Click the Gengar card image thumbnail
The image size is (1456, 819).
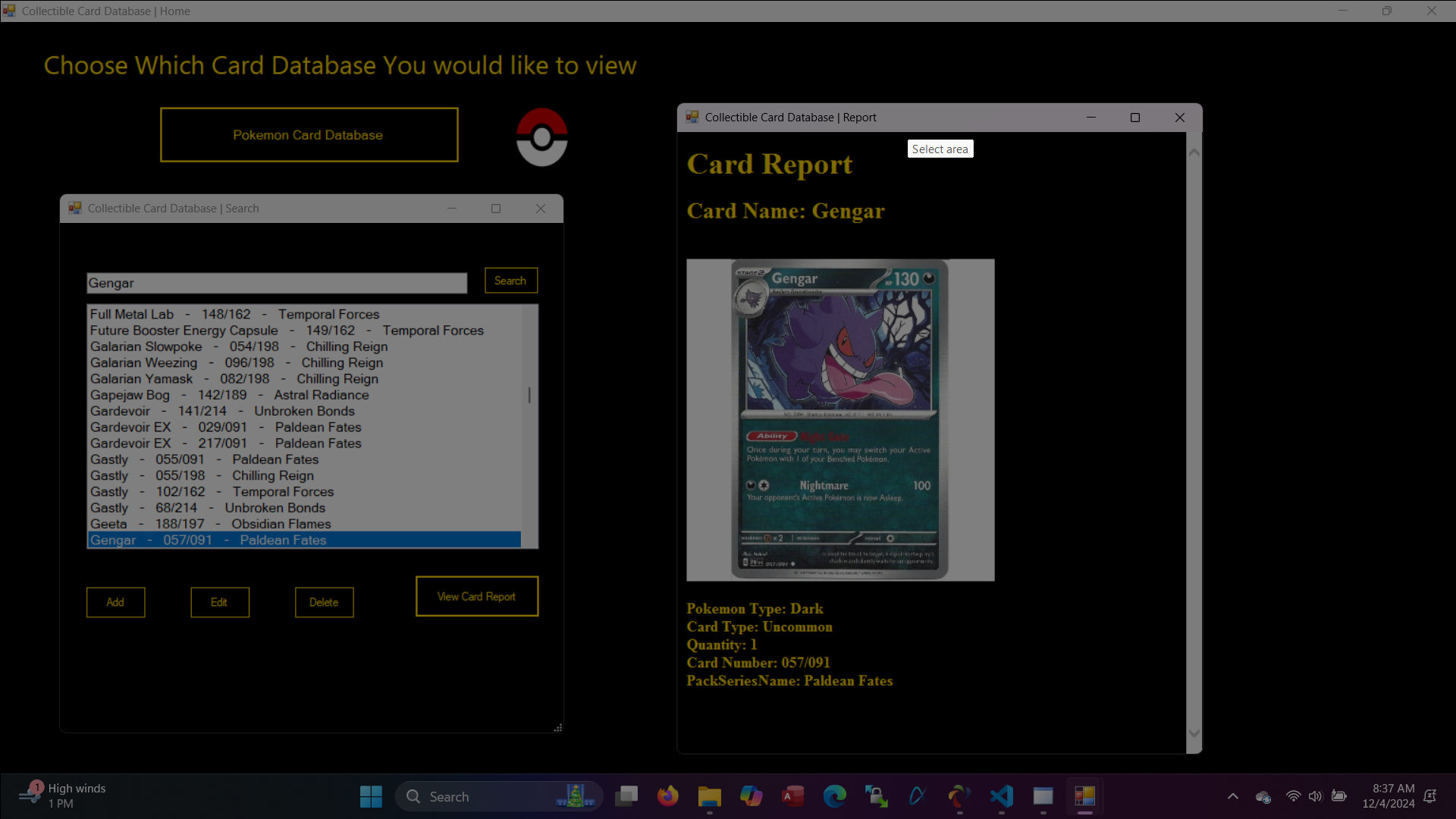pyautogui.click(x=839, y=420)
